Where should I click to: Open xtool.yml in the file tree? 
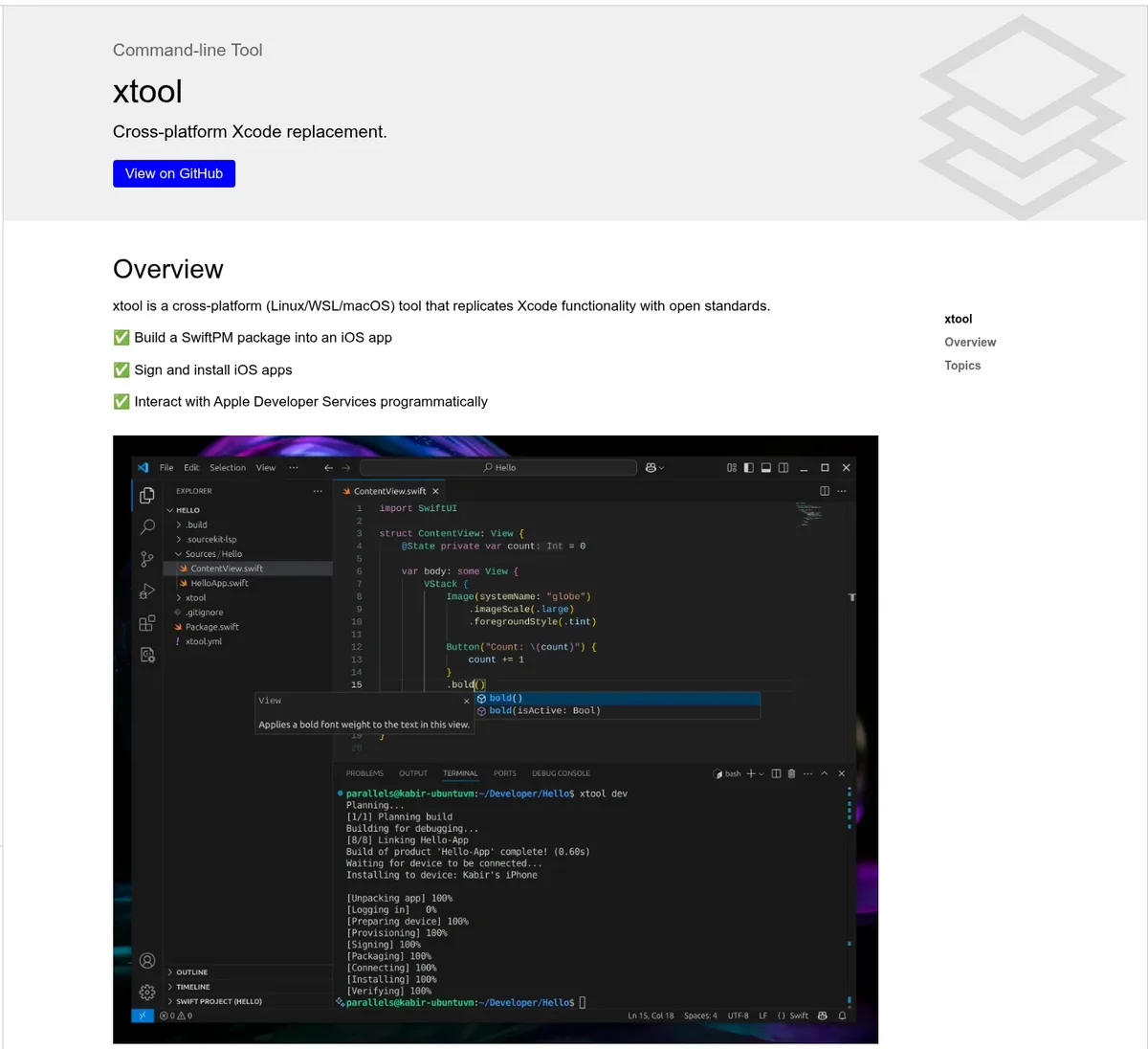pyautogui.click(x=249, y=641)
